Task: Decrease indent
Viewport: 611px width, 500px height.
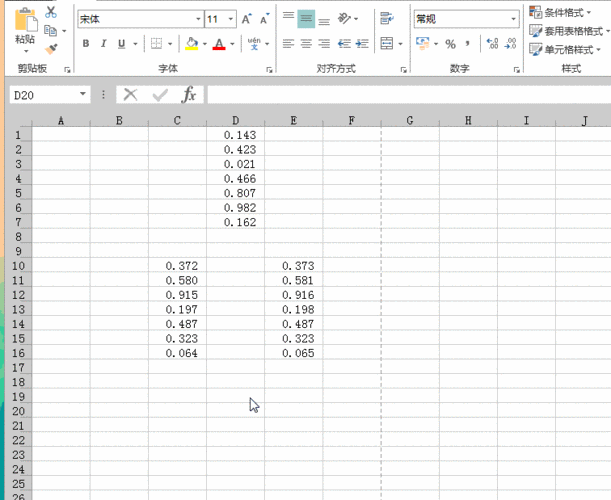Action: (344, 43)
